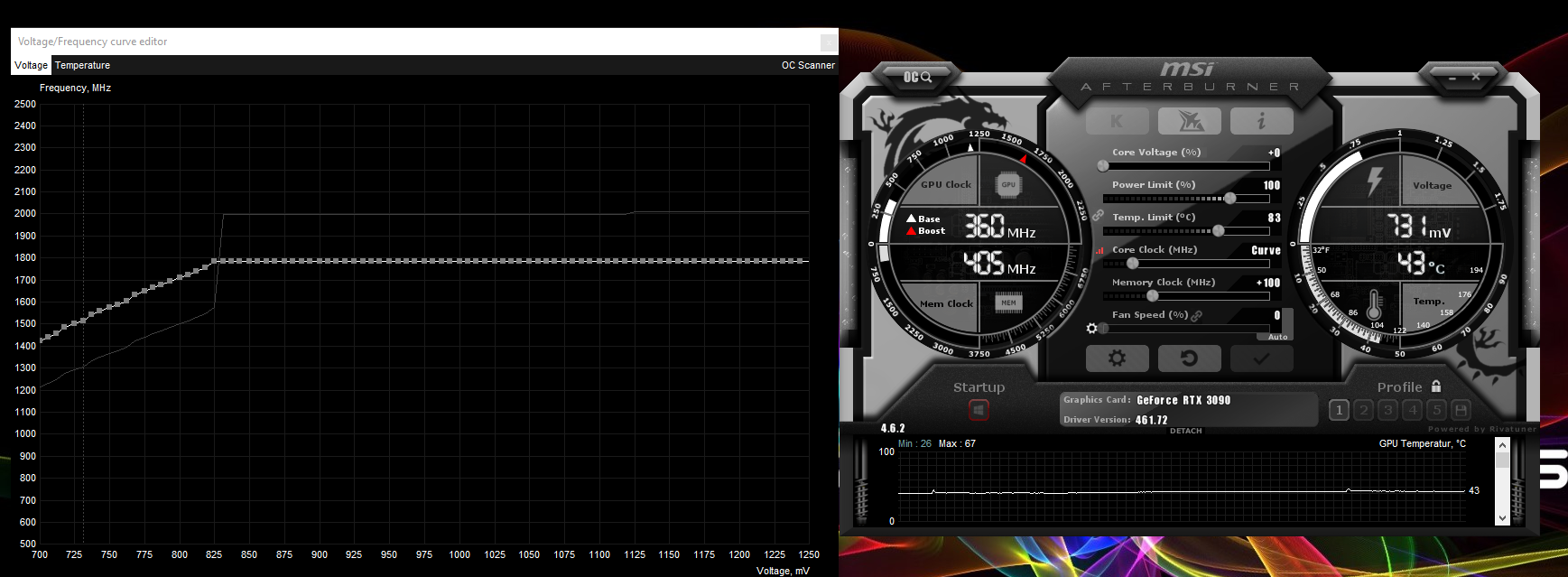Select profile slot 3
This screenshot has width=1568, height=577.
[1387, 410]
